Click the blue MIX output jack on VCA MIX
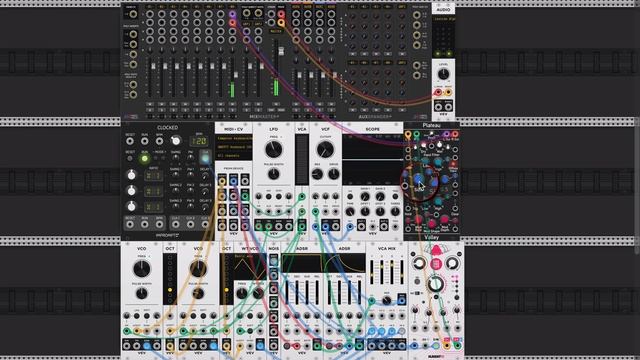Screen dimensions: 640x360 pos(402,301)
